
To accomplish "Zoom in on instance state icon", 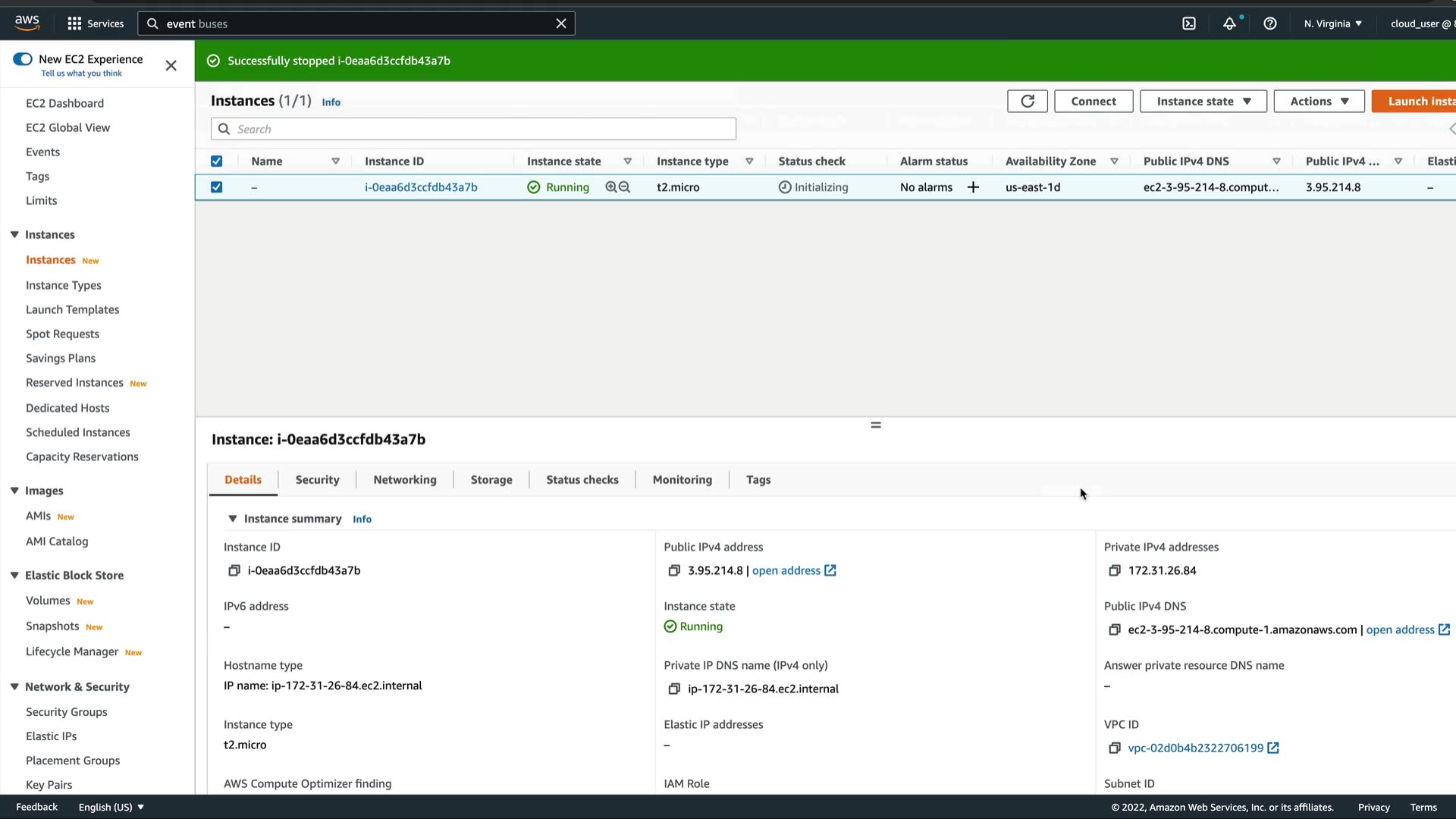I will [x=611, y=187].
